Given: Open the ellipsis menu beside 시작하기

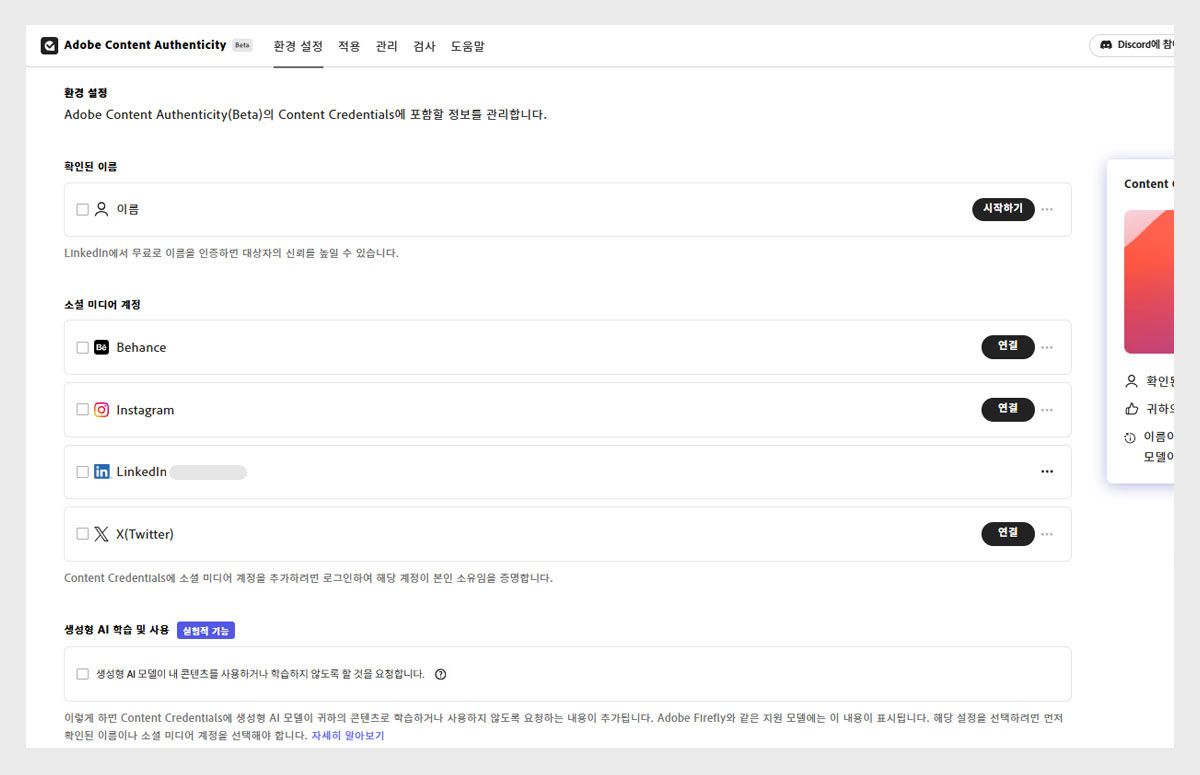Looking at the screenshot, I should [x=1047, y=209].
